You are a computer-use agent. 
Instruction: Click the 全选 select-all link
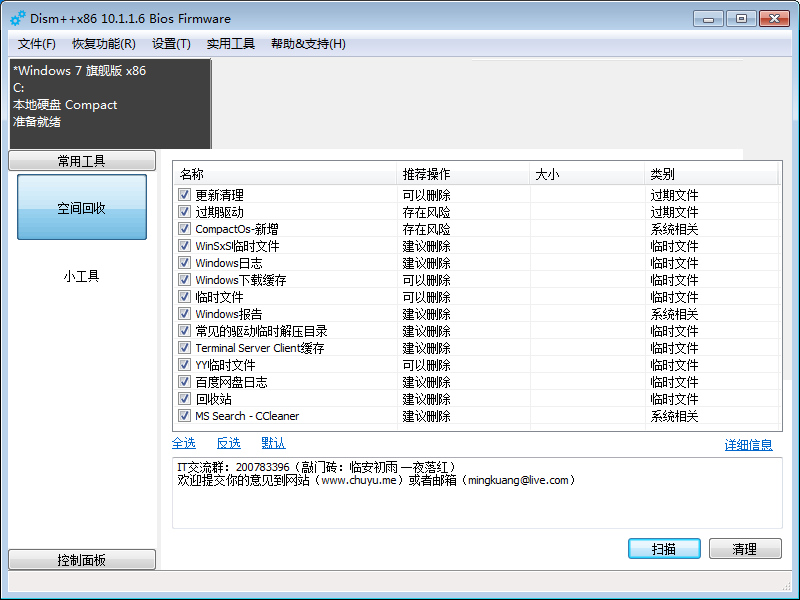(184, 442)
